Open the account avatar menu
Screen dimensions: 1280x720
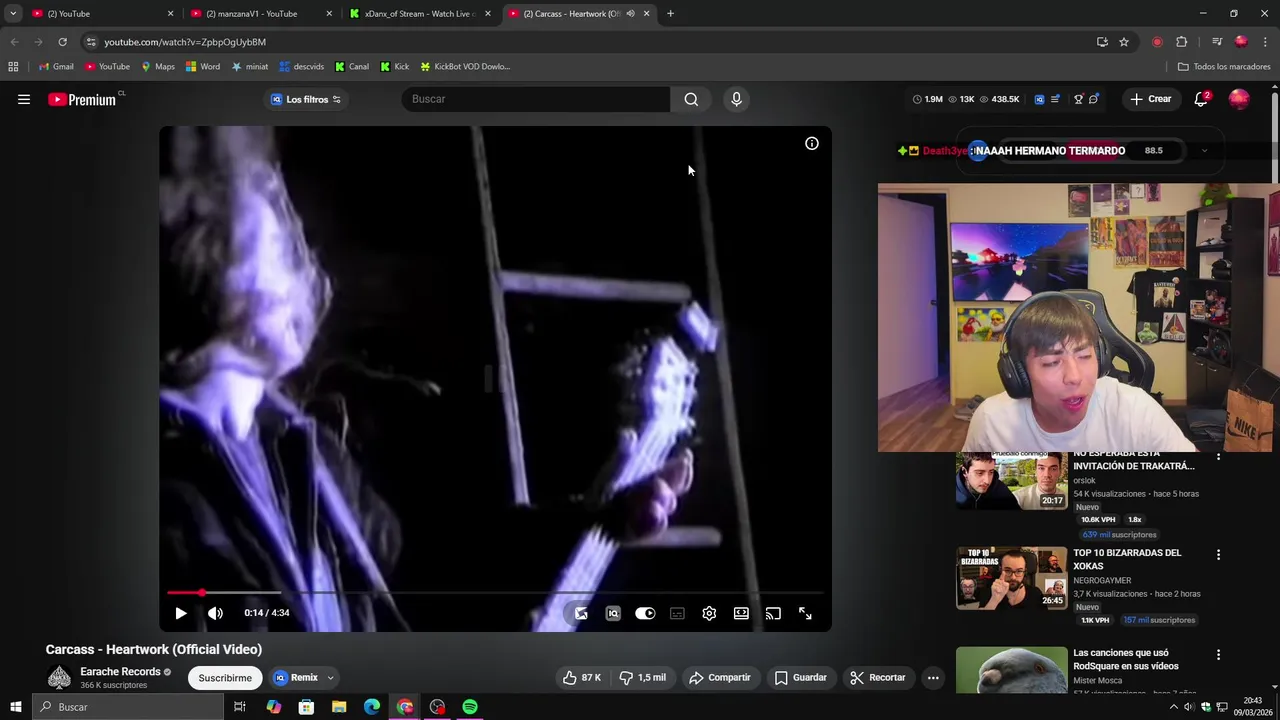(x=1239, y=99)
